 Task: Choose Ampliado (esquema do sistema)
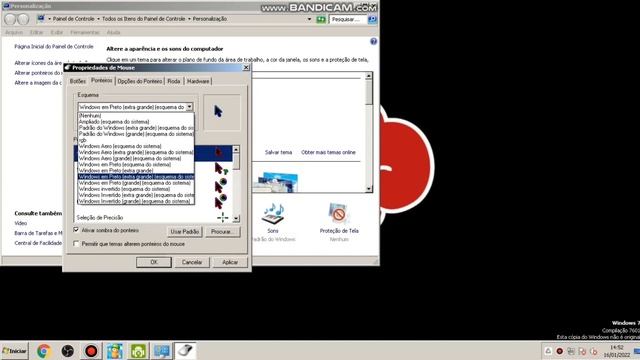click(x=136, y=122)
